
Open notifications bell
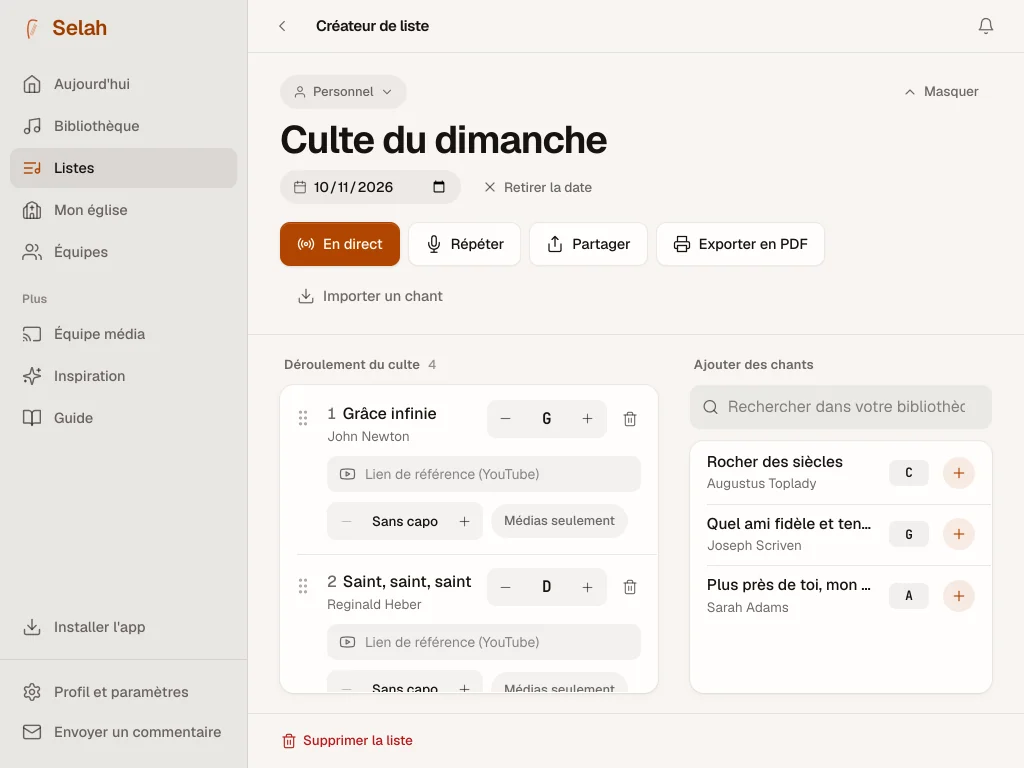pyautogui.click(x=985, y=26)
